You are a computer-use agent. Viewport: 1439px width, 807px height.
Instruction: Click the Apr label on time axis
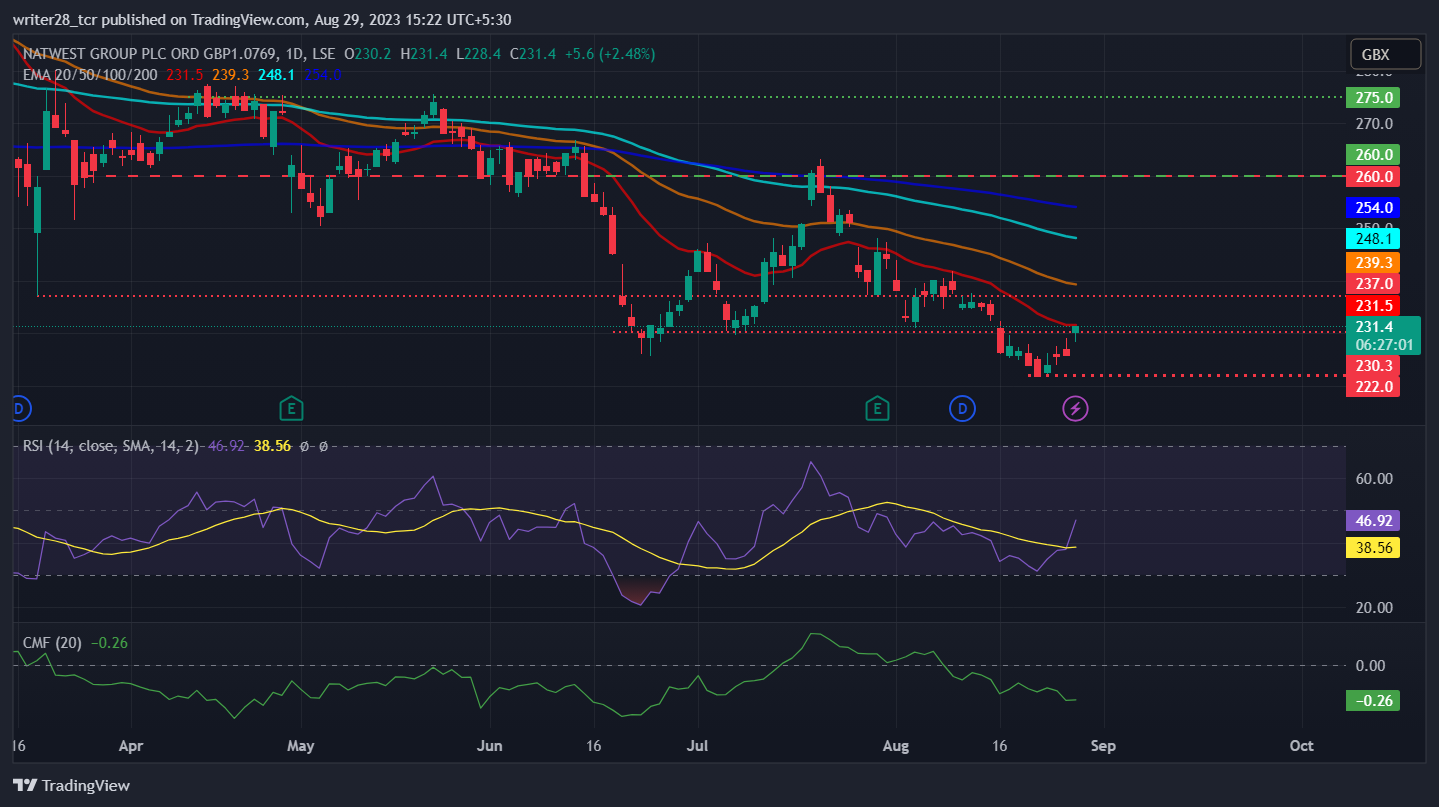point(131,746)
